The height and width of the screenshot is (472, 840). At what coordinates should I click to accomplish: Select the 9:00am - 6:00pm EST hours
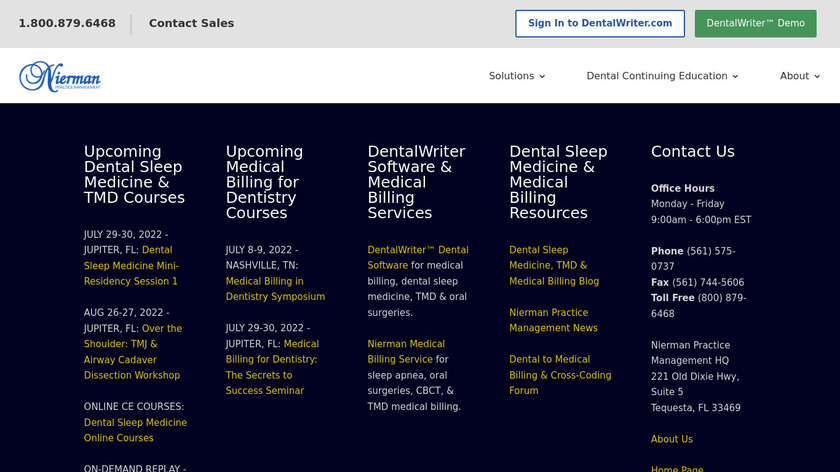click(701, 220)
